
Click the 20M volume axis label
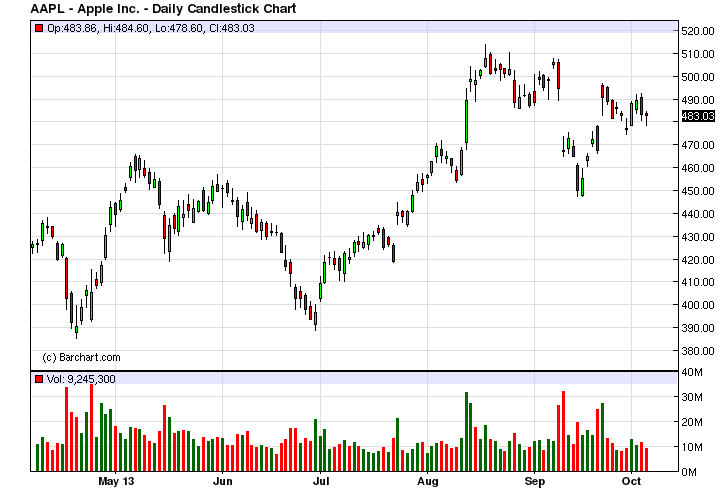coord(692,422)
